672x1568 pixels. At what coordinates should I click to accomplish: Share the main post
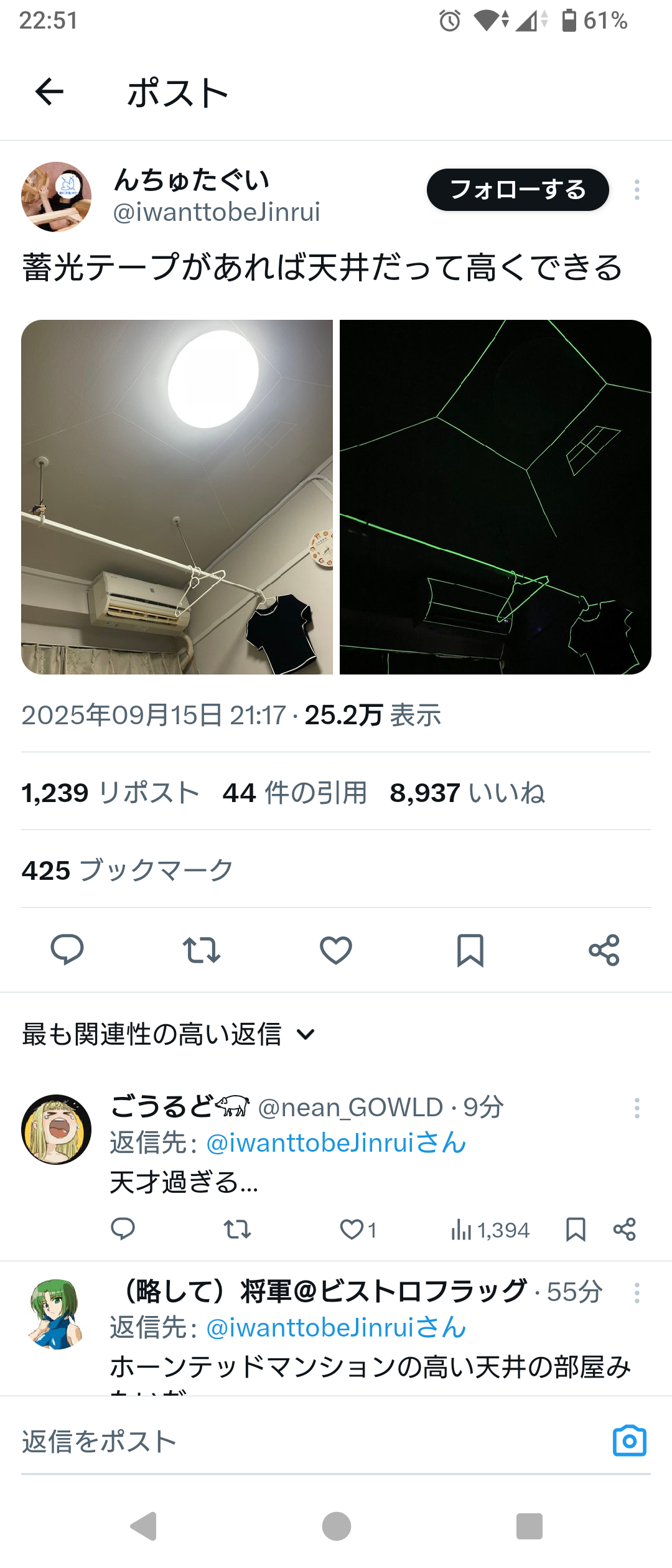pos(604,950)
